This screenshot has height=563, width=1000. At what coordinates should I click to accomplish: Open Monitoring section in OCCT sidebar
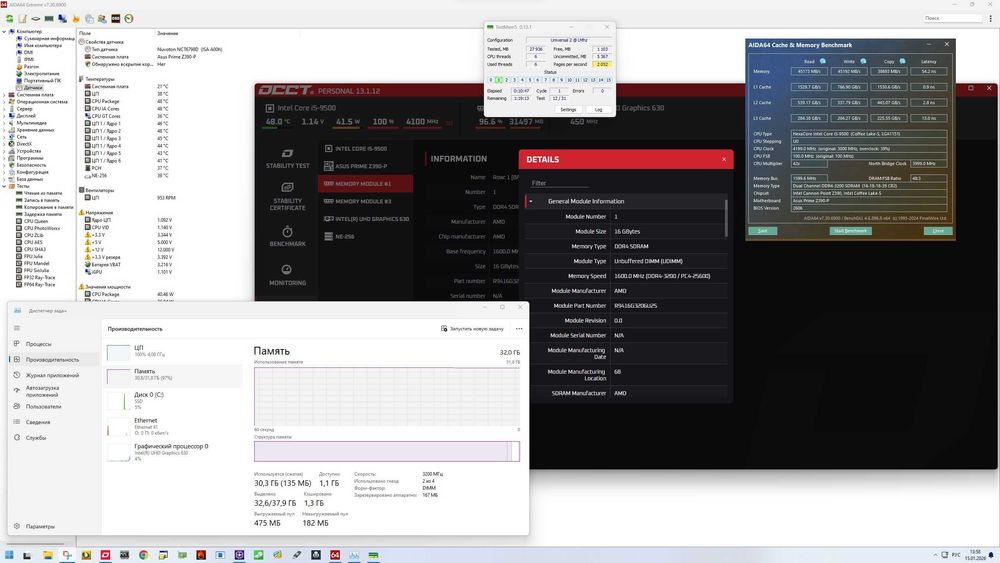[x=288, y=275]
